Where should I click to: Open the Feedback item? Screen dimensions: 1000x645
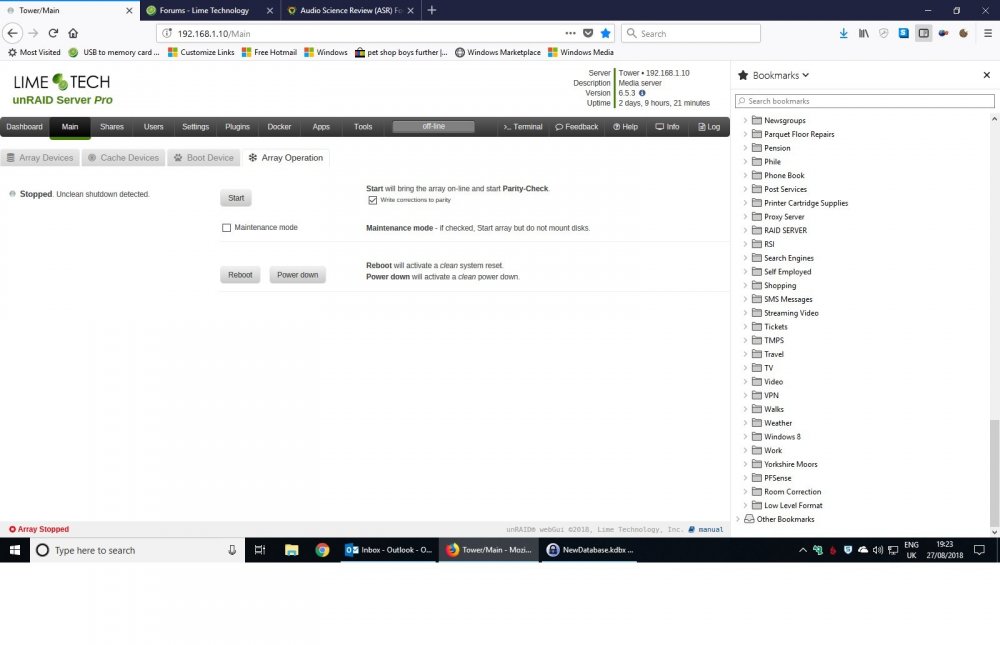[577, 127]
